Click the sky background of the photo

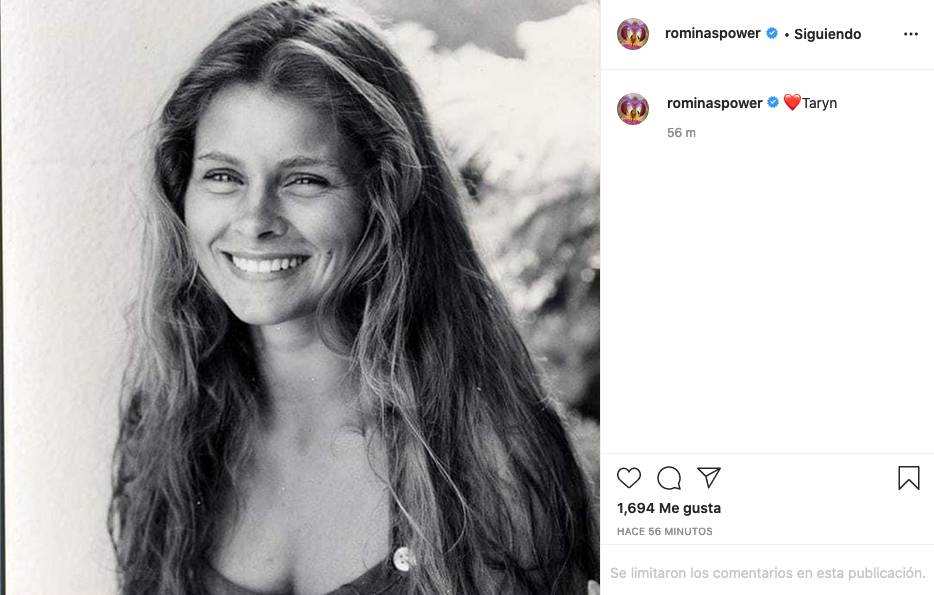(x=480, y=22)
